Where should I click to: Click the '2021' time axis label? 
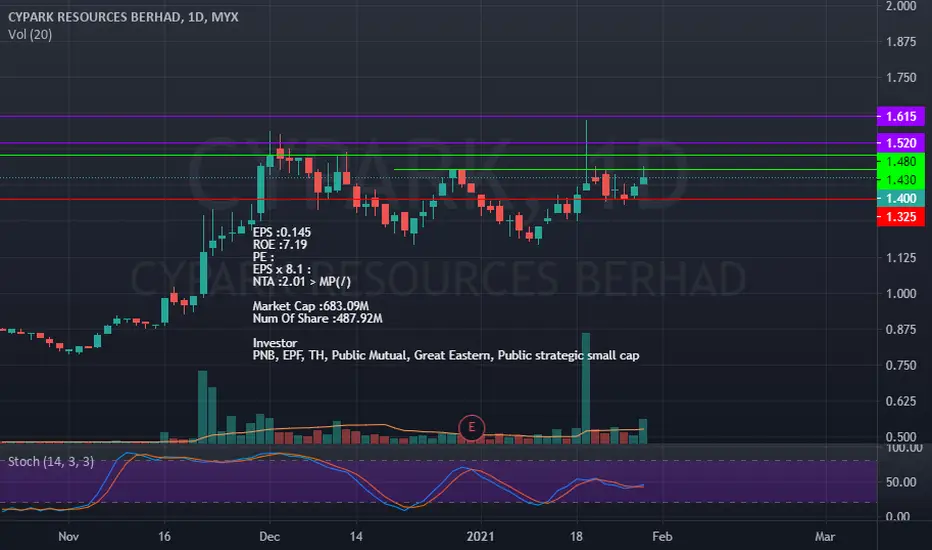click(480, 536)
